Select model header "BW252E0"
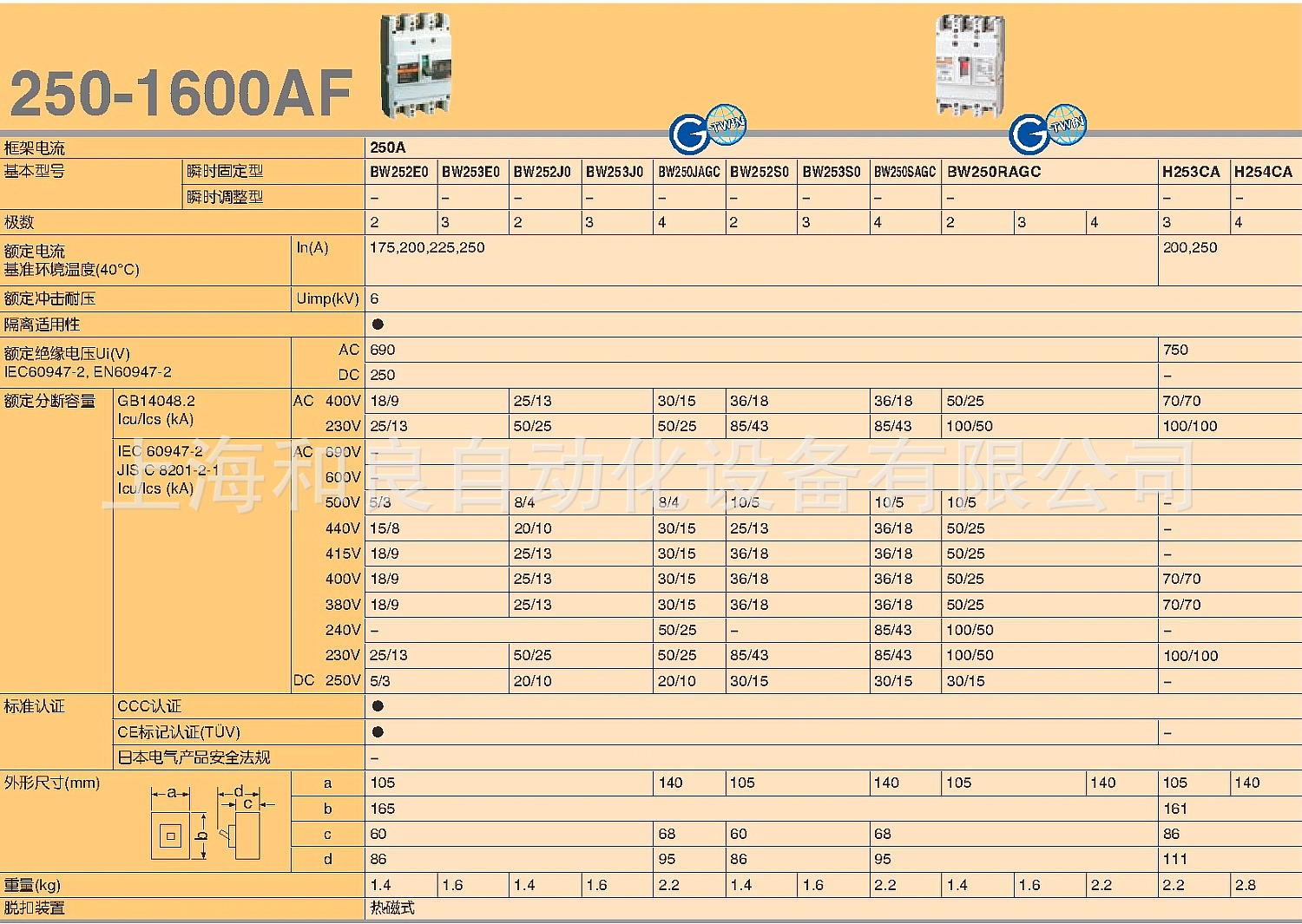 coord(399,172)
